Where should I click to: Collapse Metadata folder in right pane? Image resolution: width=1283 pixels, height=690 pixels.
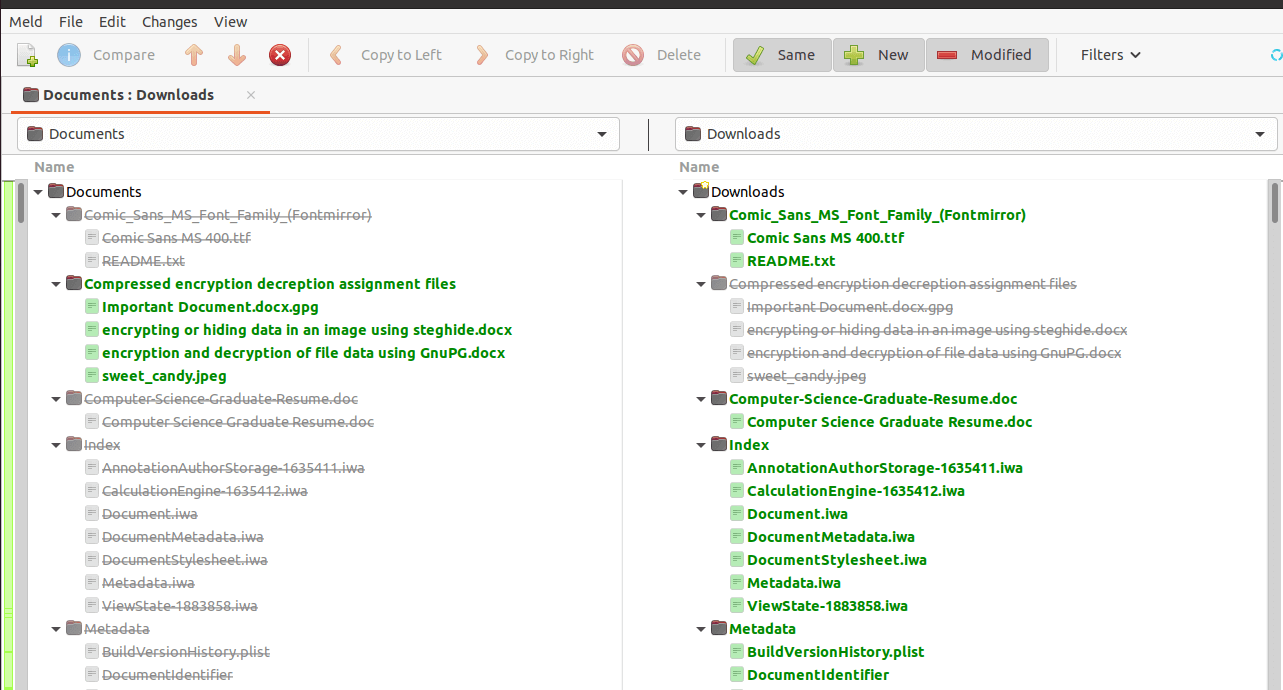pos(701,629)
